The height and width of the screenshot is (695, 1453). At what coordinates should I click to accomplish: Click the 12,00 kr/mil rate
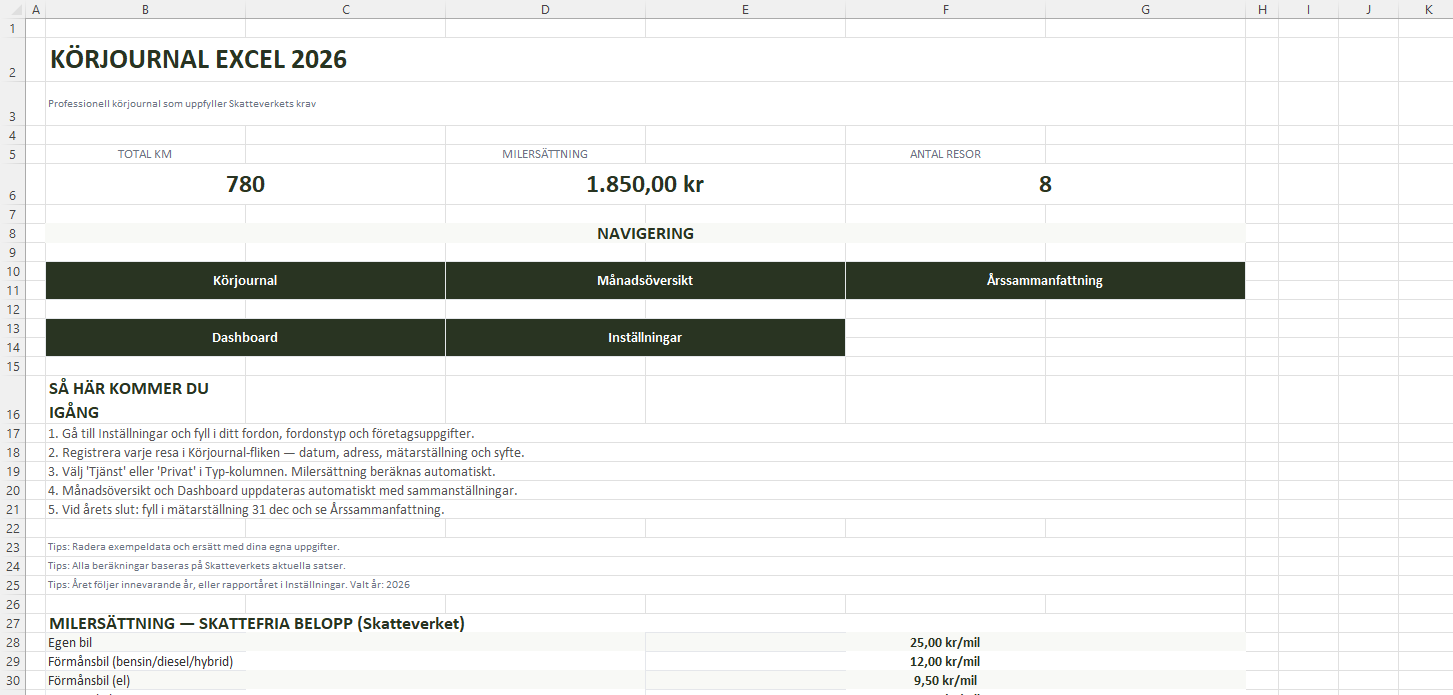(945, 661)
